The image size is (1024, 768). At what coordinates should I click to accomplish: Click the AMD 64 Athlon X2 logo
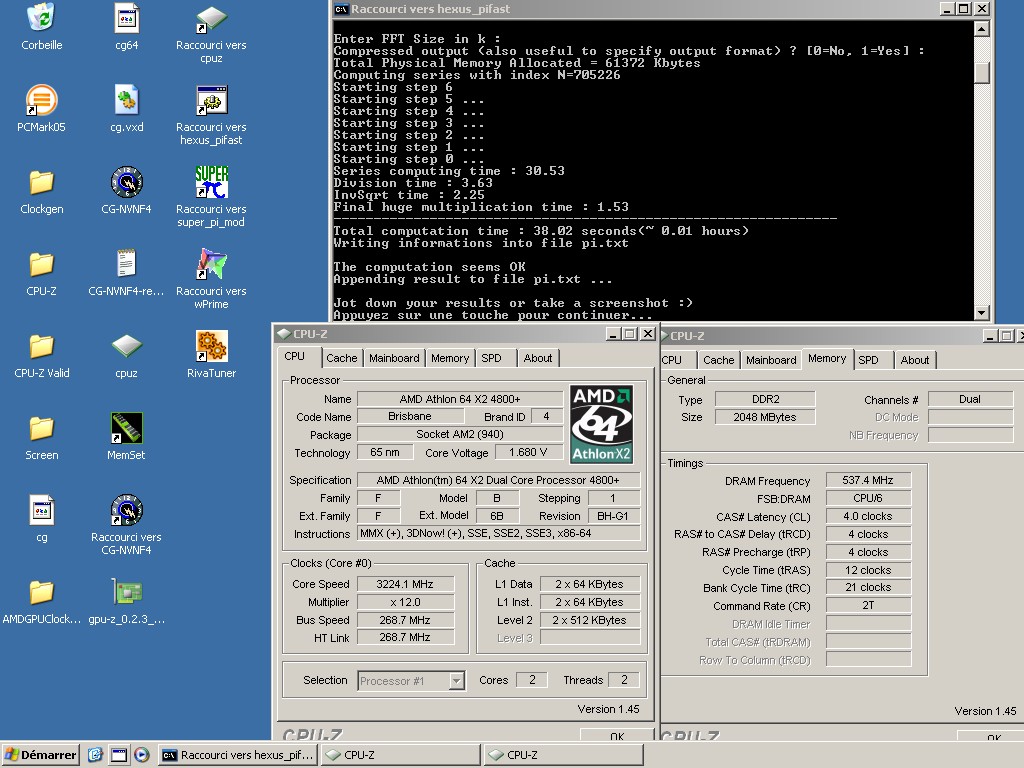coord(601,424)
